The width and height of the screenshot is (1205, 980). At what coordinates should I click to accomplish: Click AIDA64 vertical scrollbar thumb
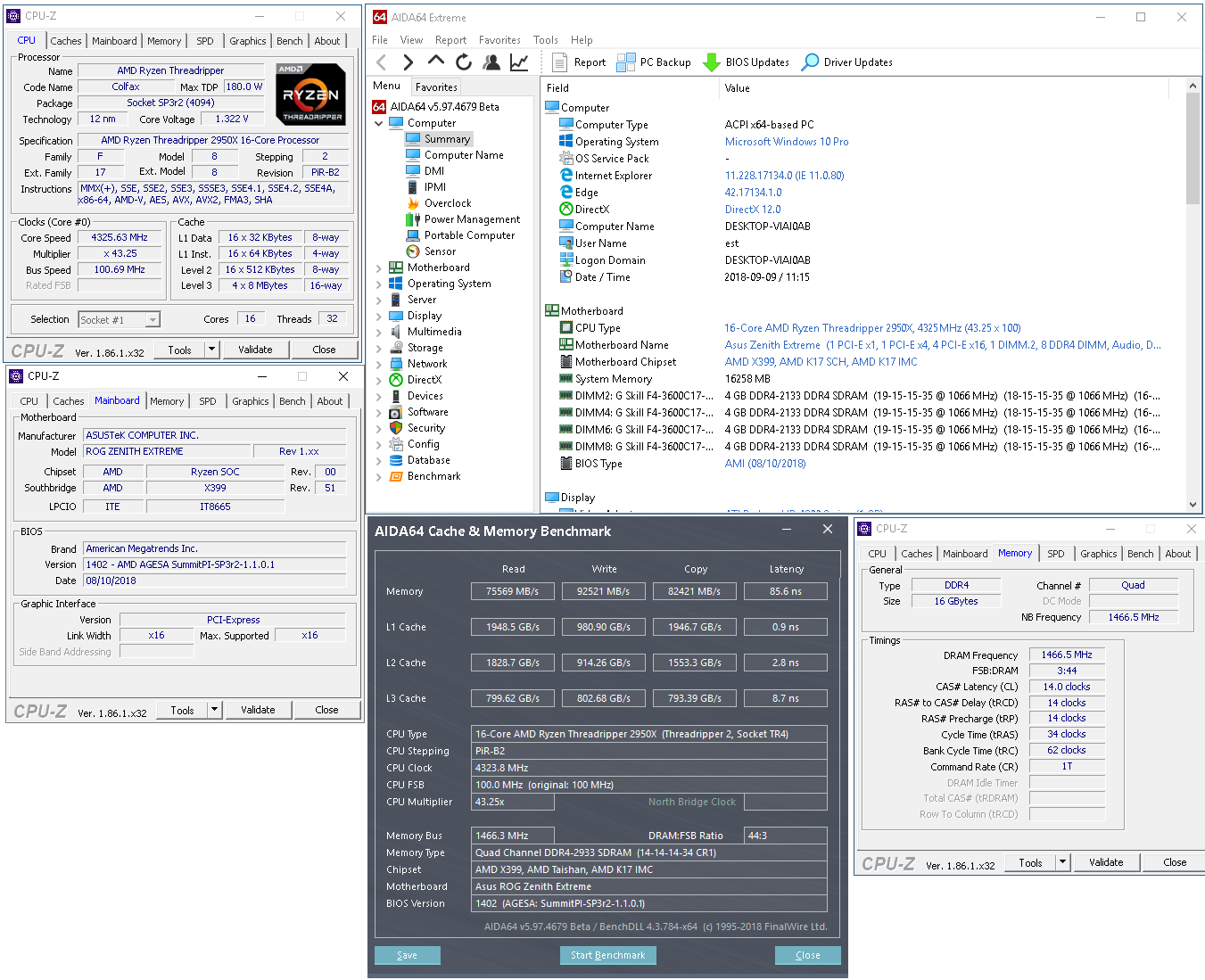click(x=1193, y=148)
